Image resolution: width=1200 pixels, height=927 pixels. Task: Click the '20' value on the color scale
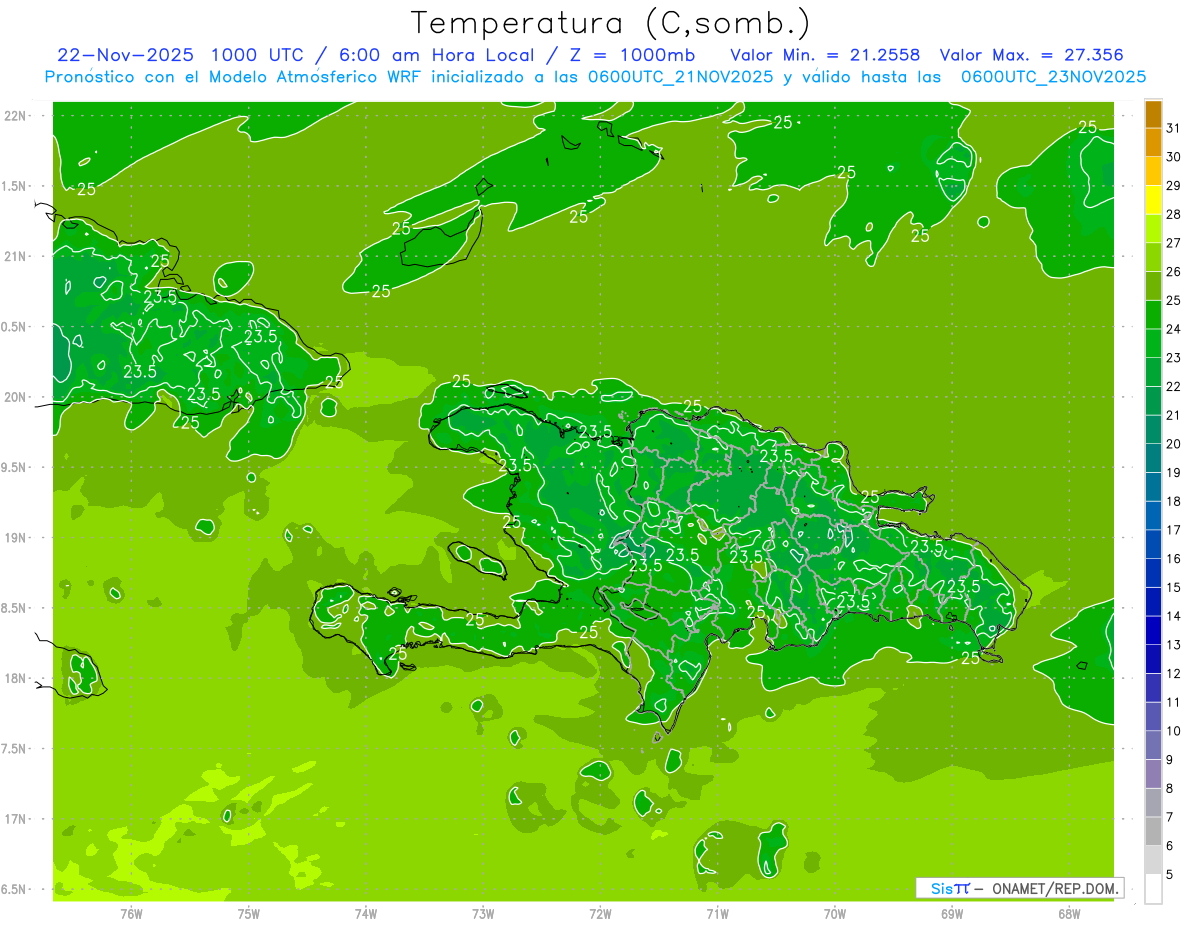1174,444
